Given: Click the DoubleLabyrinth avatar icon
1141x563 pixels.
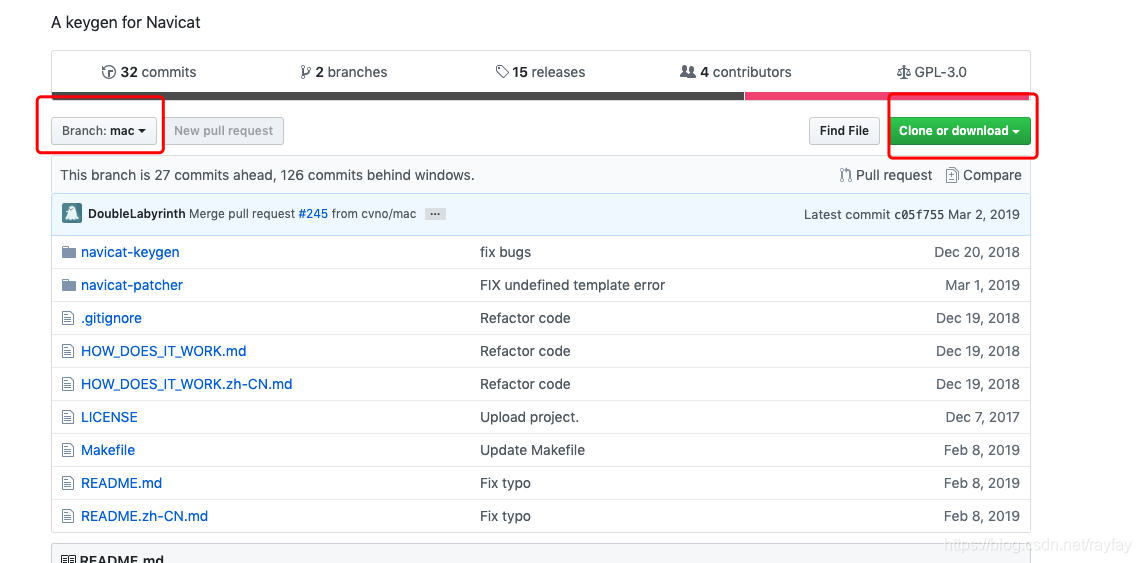Looking at the screenshot, I should point(72,213).
